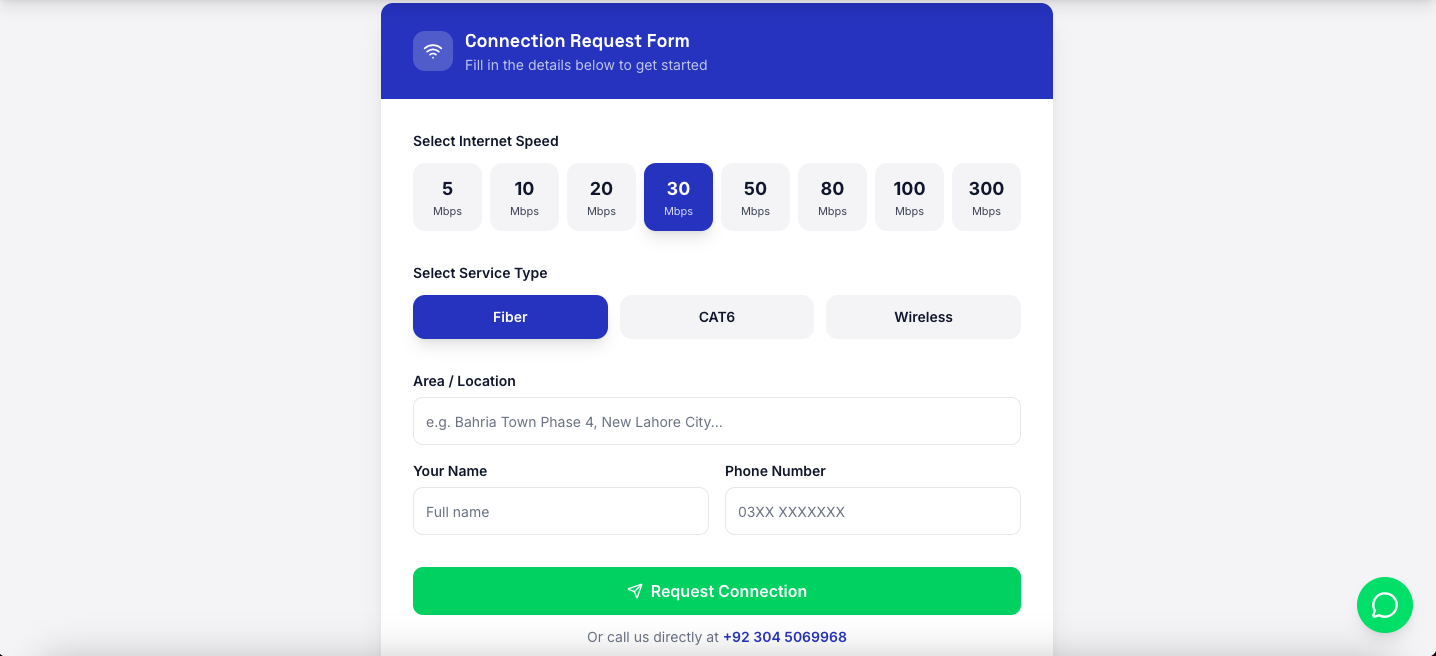Select the 5 Mbps speed option
The width and height of the screenshot is (1436, 656).
pyautogui.click(x=447, y=197)
